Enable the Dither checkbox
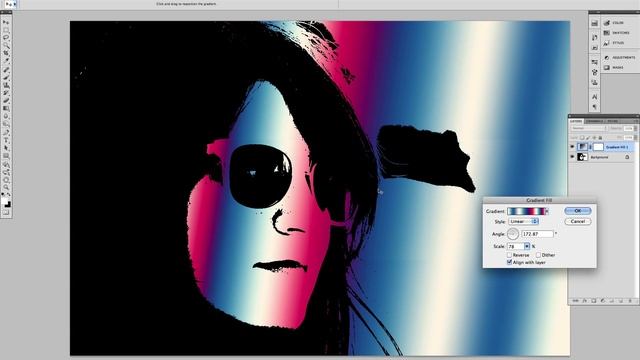 [x=538, y=255]
